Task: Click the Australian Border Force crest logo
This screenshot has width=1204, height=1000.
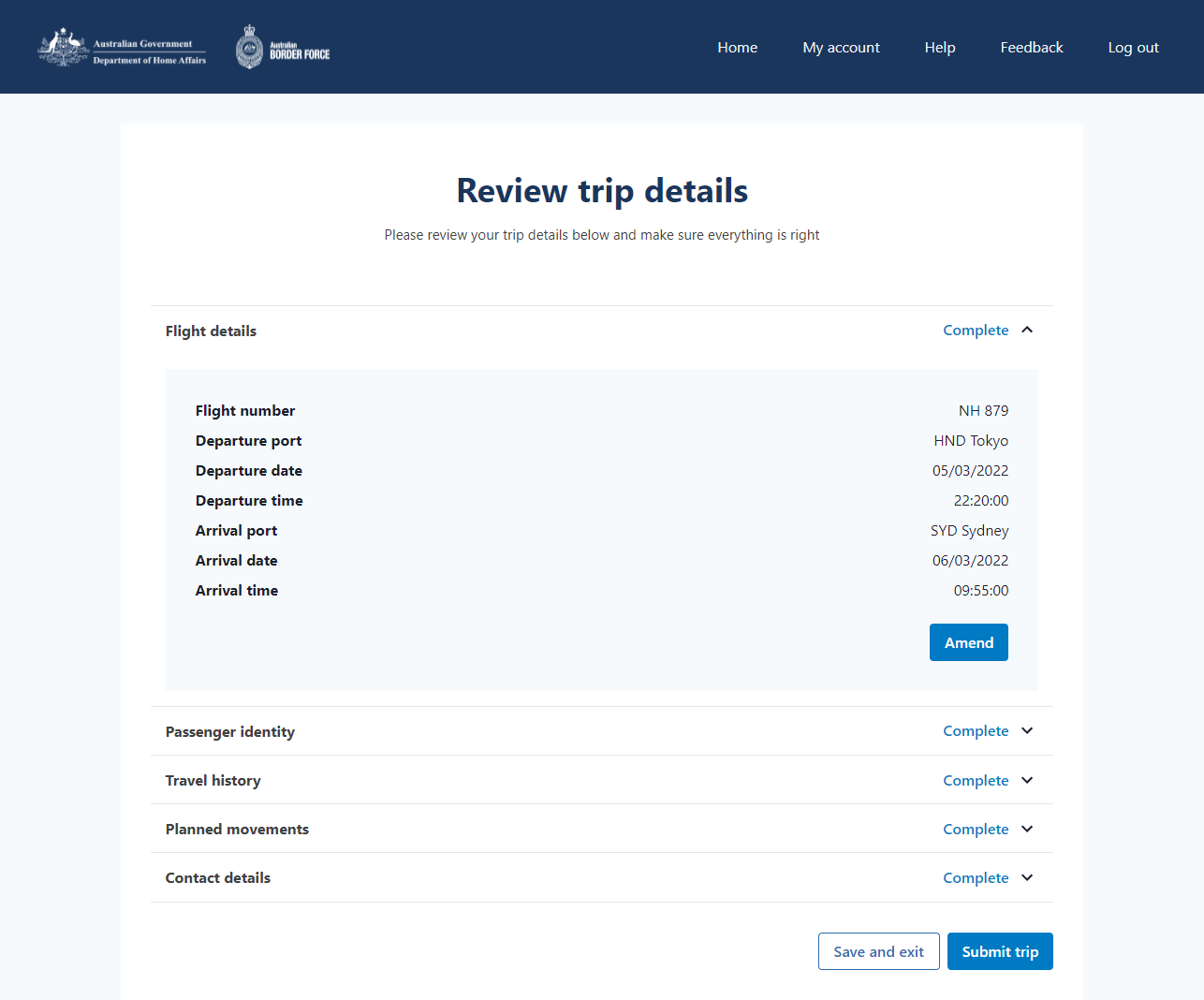Action: (x=283, y=47)
